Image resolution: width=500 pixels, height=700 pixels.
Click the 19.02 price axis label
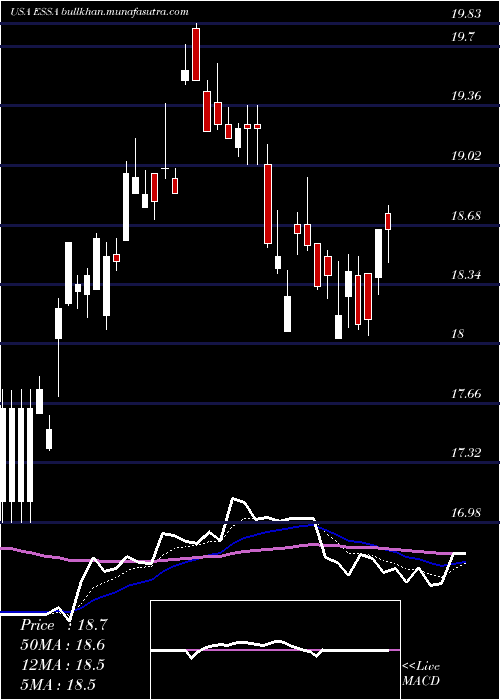466,156
